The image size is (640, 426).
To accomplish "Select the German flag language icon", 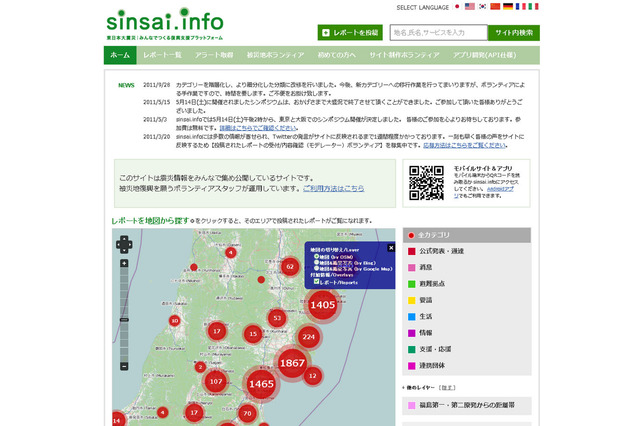I will (x=508, y=7).
